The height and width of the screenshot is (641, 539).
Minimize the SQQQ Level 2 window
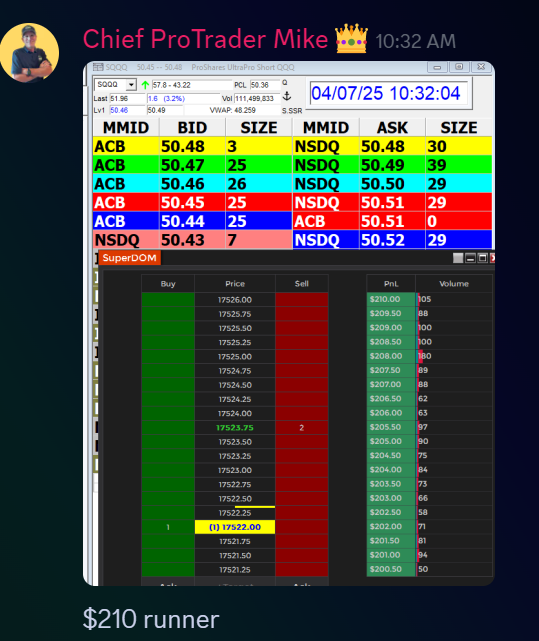437,67
